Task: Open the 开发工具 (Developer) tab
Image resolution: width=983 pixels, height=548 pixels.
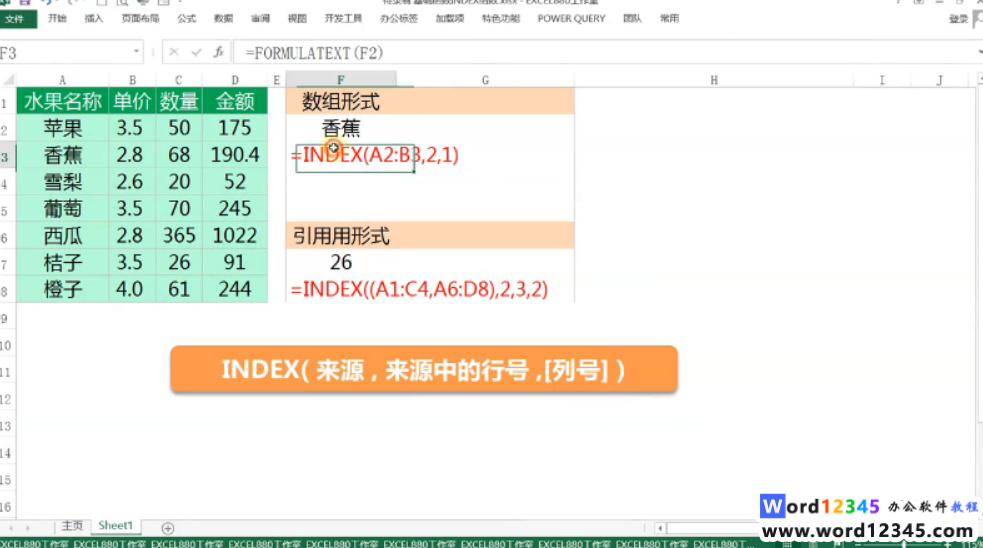Action: pos(343,18)
